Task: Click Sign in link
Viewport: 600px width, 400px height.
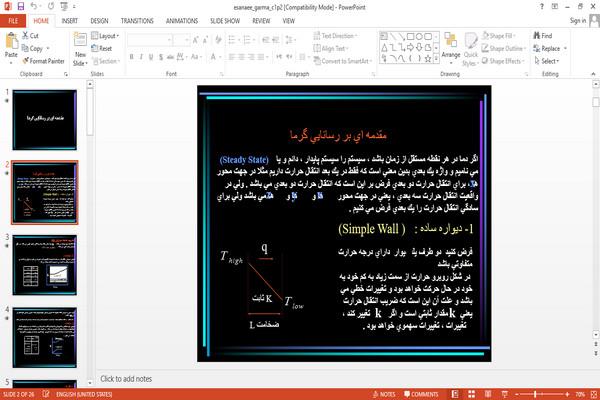Action: 577,21
